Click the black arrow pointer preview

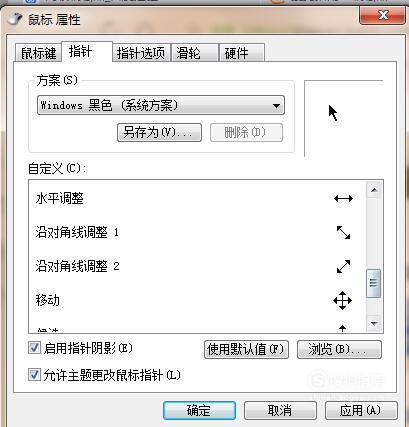pyautogui.click(x=333, y=113)
